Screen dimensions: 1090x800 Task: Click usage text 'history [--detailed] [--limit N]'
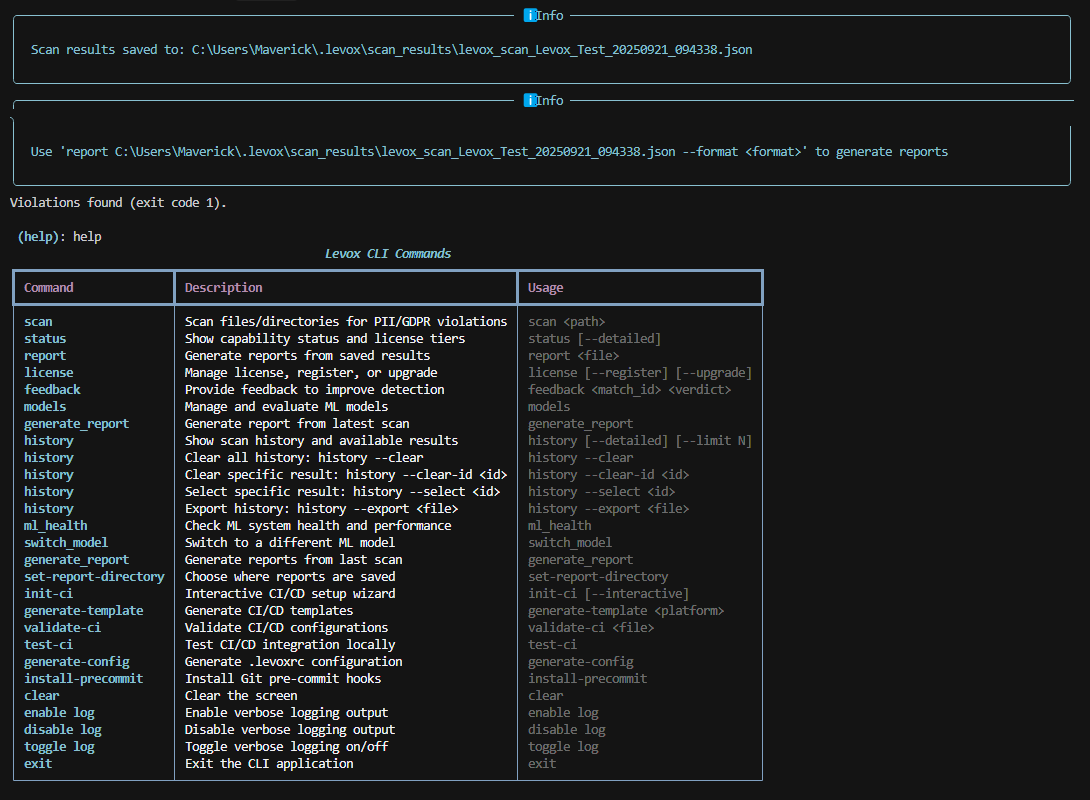tap(640, 441)
